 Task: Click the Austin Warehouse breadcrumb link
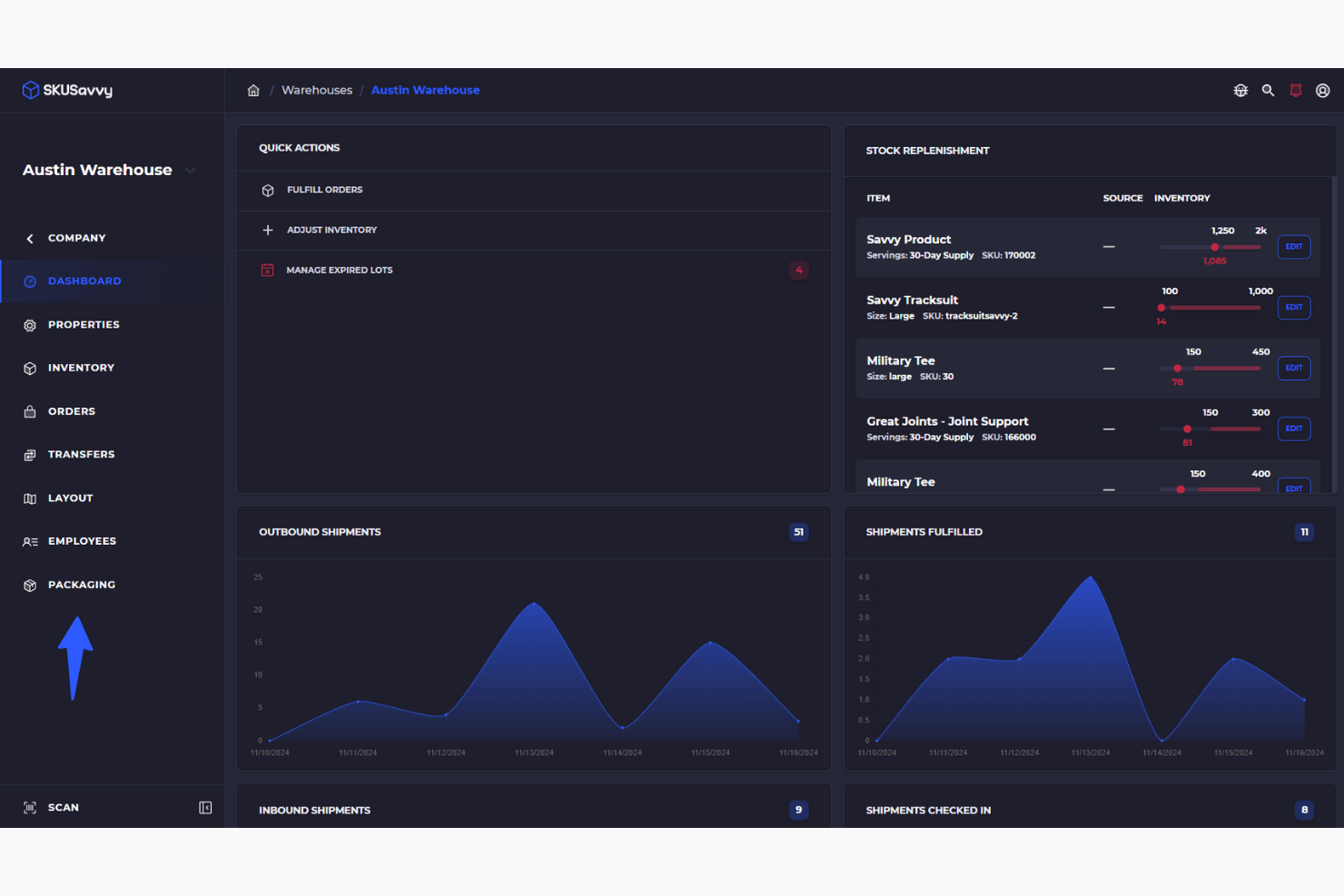tap(425, 90)
